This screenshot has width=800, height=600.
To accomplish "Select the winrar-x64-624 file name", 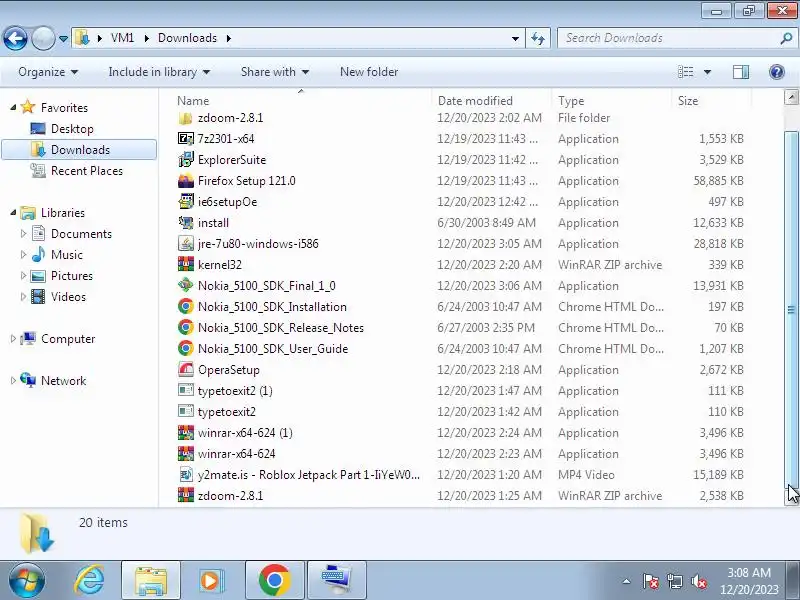I will coord(236,454).
